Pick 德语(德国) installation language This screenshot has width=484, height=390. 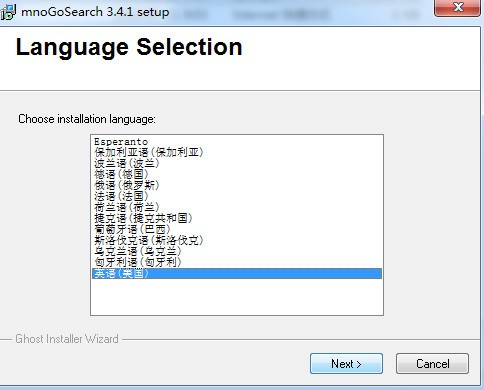tap(237, 174)
